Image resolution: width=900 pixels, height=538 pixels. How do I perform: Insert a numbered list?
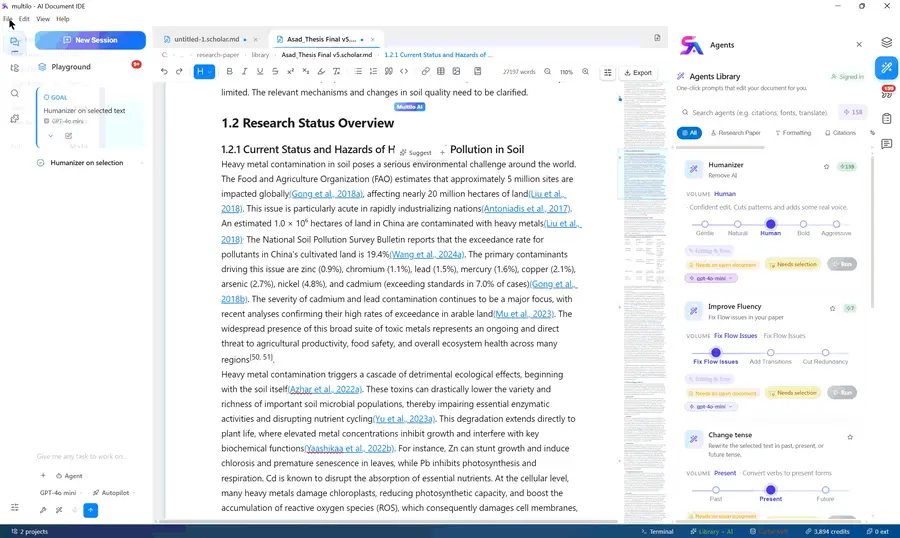click(x=373, y=72)
